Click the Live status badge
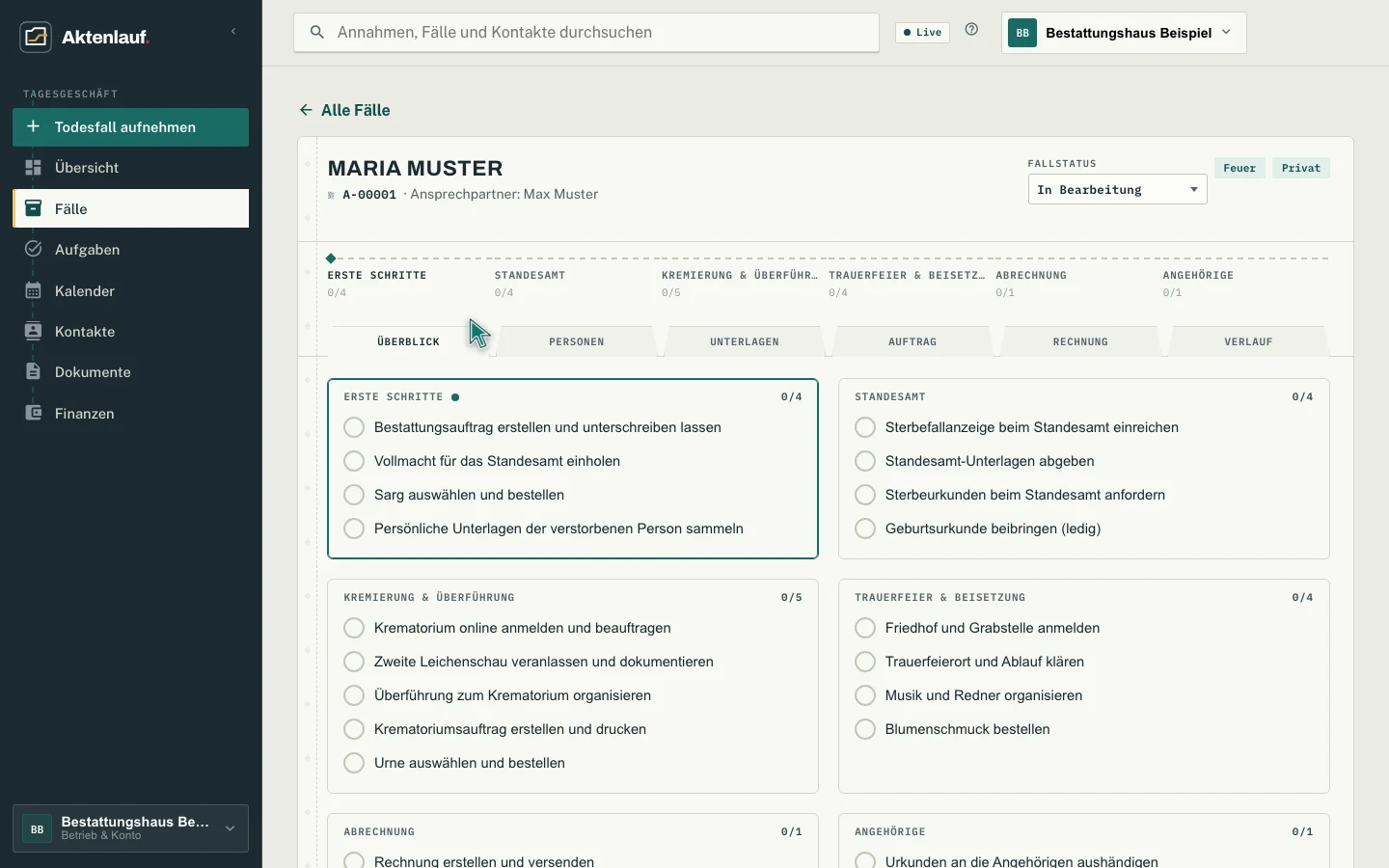The height and width of the screenshot is (868, 1389). coord(923,33)
